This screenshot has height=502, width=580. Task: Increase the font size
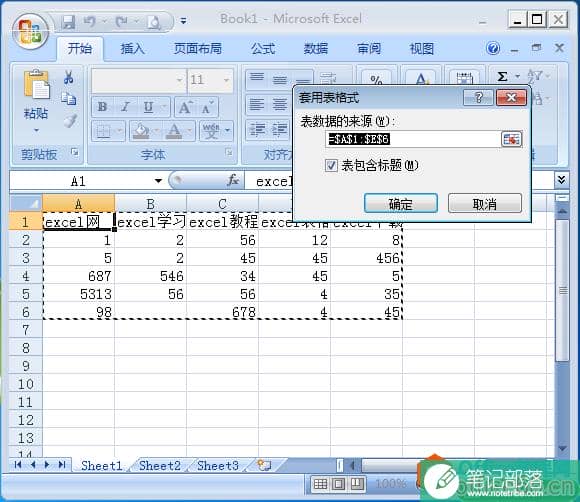tap(185, 107)
